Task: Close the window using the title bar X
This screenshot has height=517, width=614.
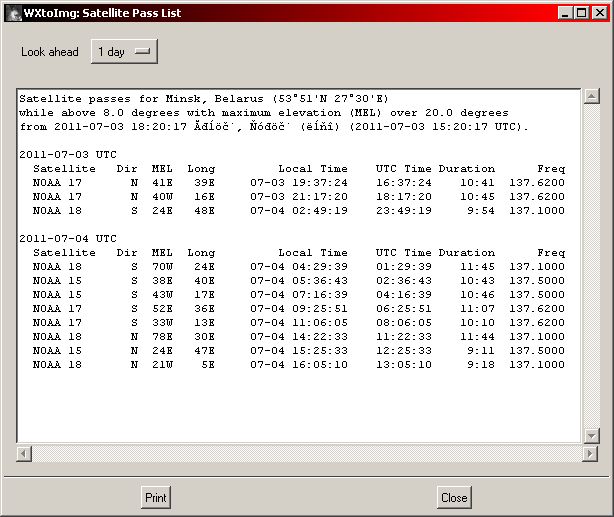Action: pyautogui.click(x=599, y=13)
